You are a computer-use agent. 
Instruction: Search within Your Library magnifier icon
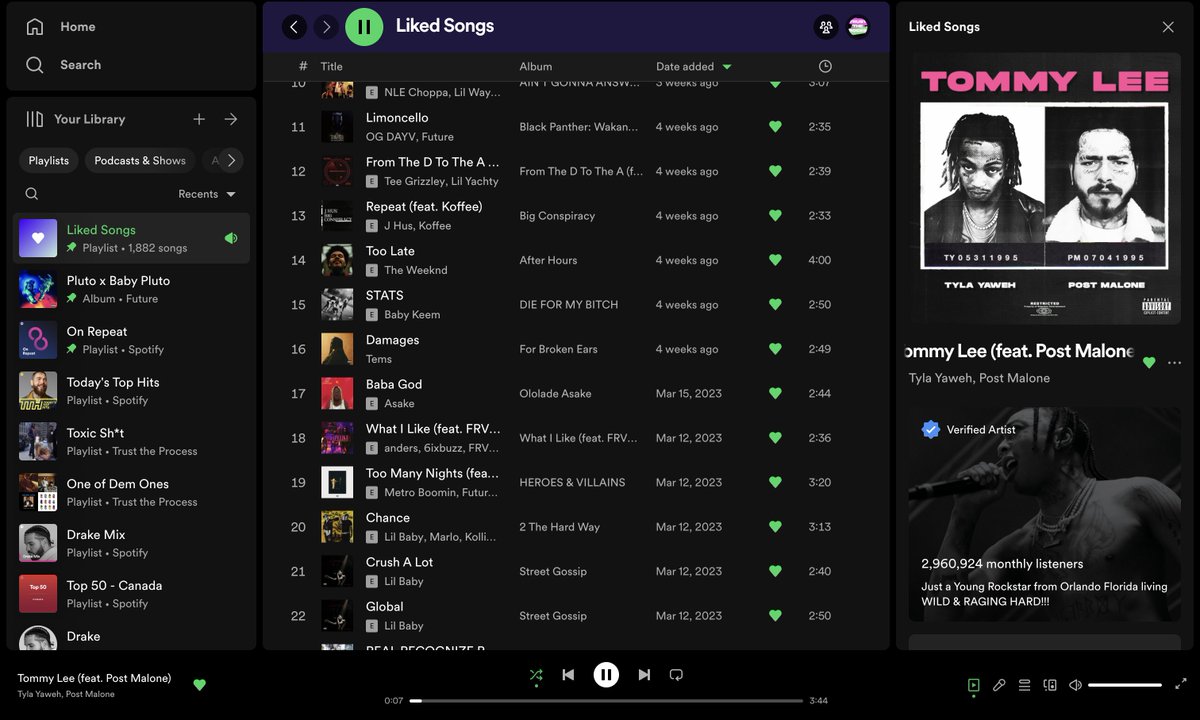coord(32,194)
